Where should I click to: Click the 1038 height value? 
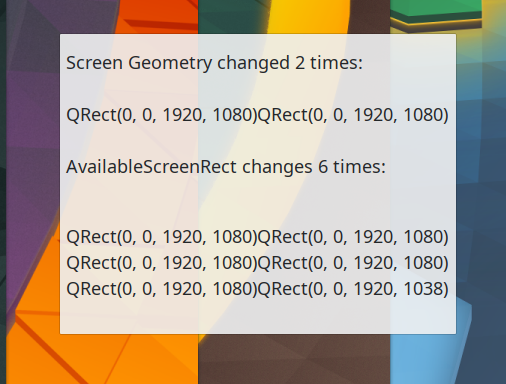[423, 289]
